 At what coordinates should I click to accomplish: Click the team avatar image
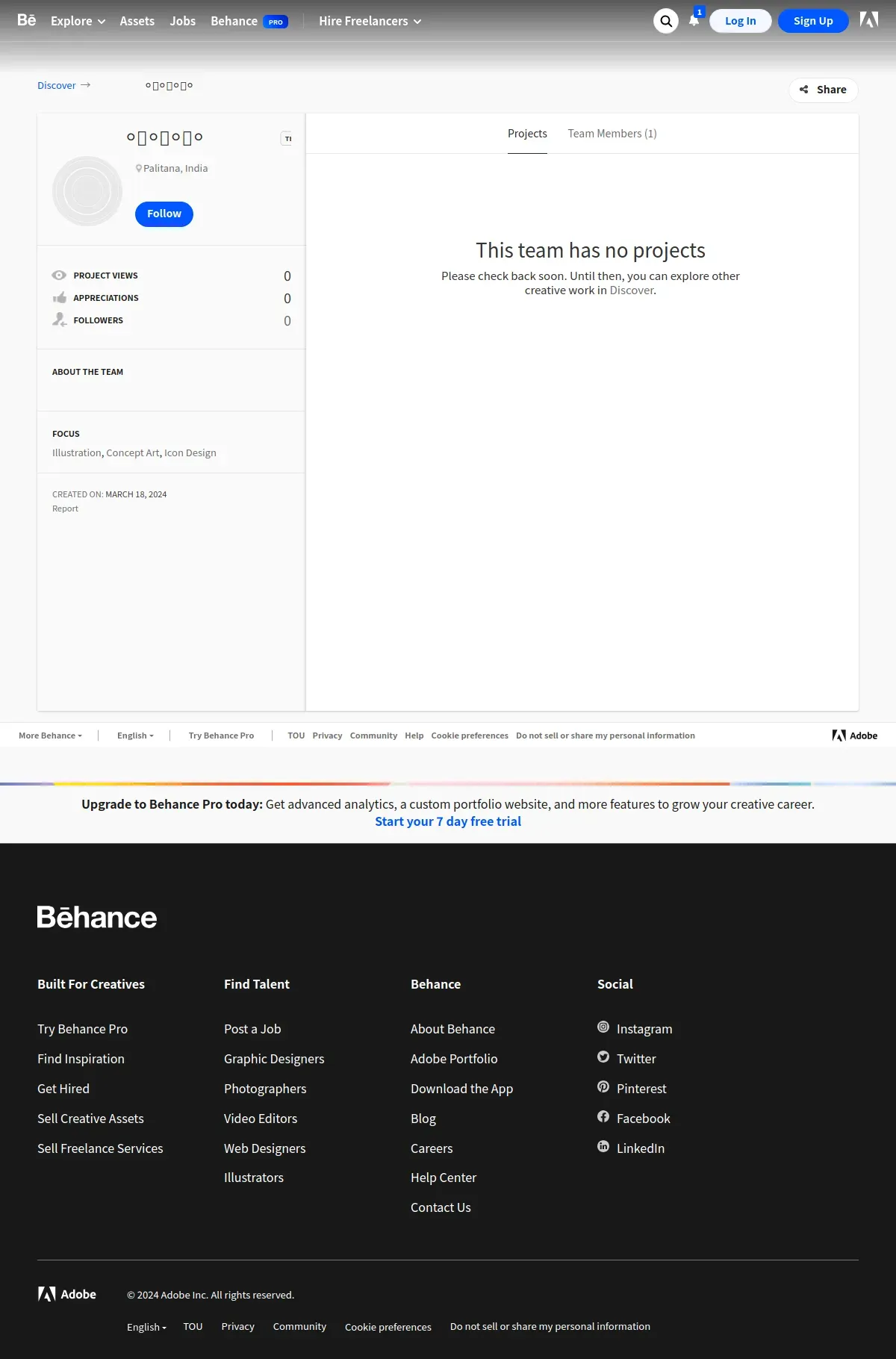point(87,191)
